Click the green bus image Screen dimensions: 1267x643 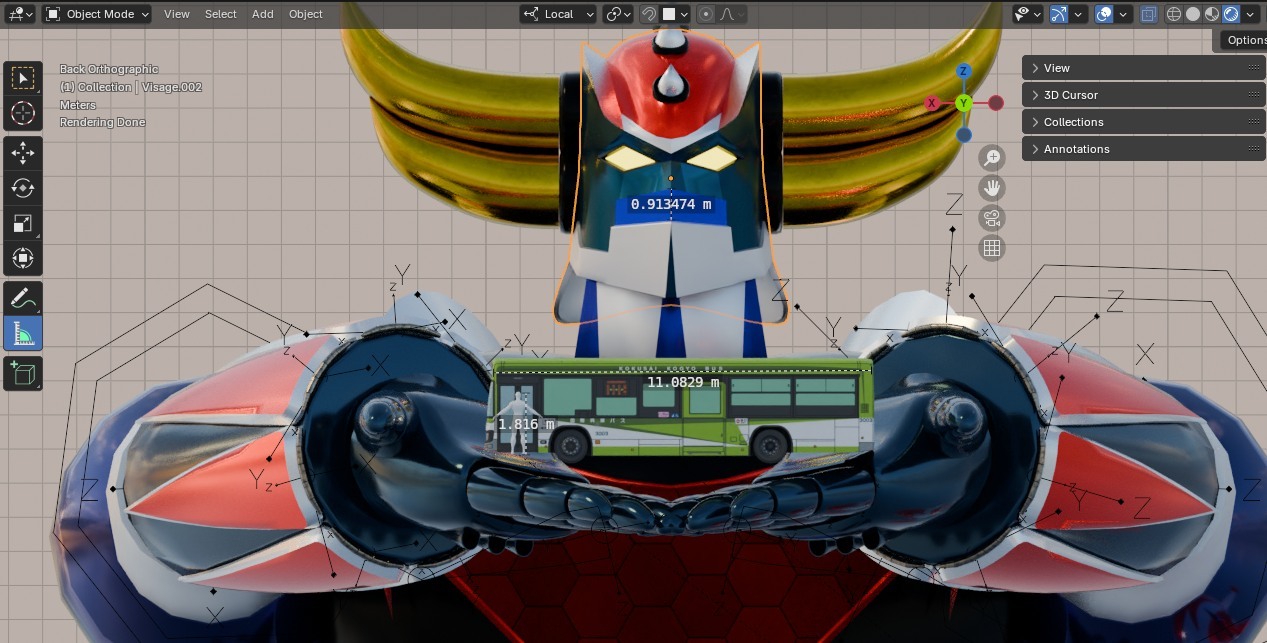click(x=683, y=409)
